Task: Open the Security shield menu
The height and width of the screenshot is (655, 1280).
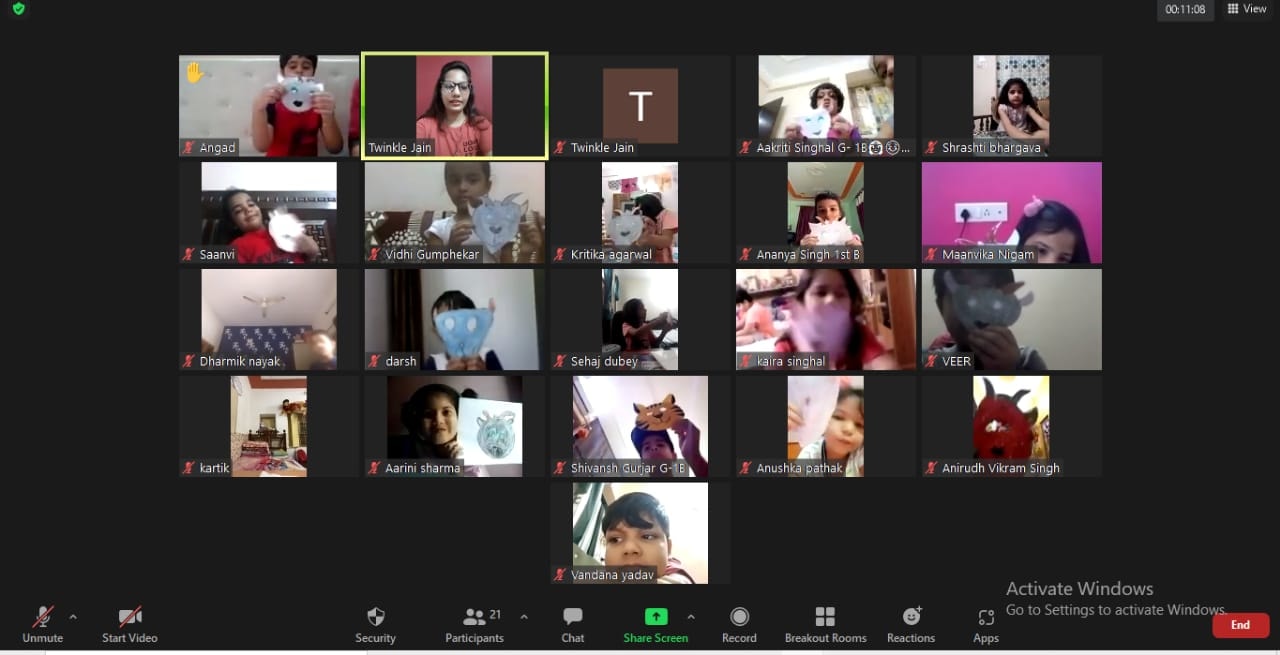Action: coord(376,624)
